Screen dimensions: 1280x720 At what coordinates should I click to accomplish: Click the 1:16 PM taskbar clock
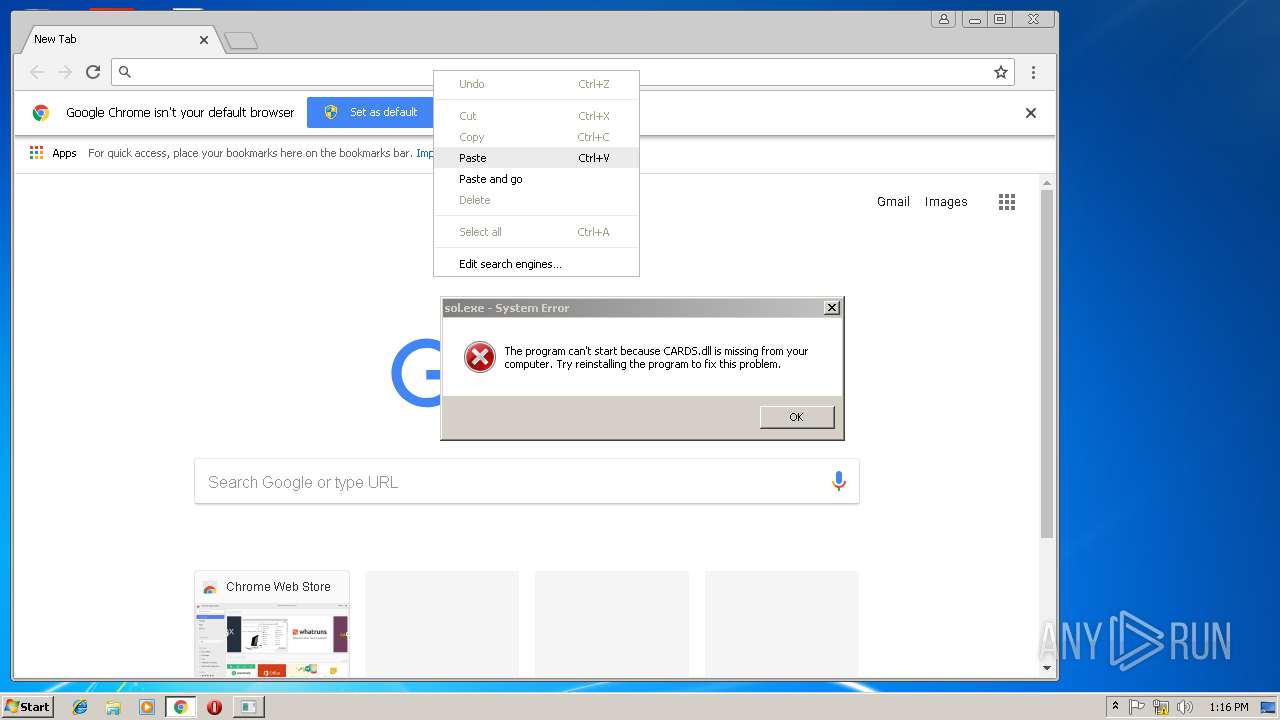tap(1228, 707)
